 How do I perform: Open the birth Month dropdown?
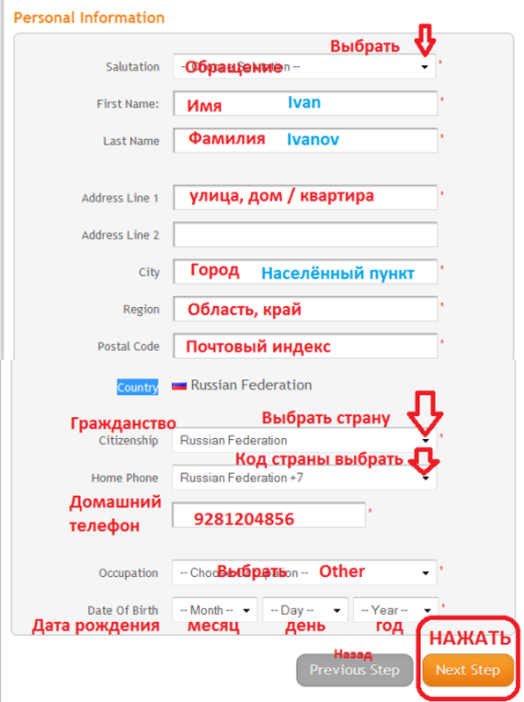tap(215, 610)
